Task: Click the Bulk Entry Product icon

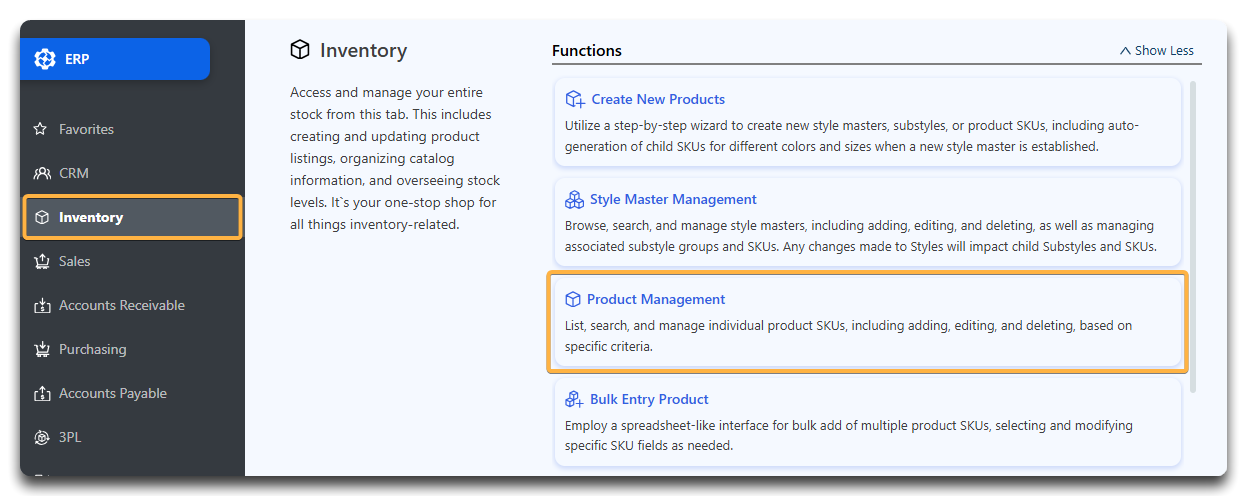Action: 574,399
